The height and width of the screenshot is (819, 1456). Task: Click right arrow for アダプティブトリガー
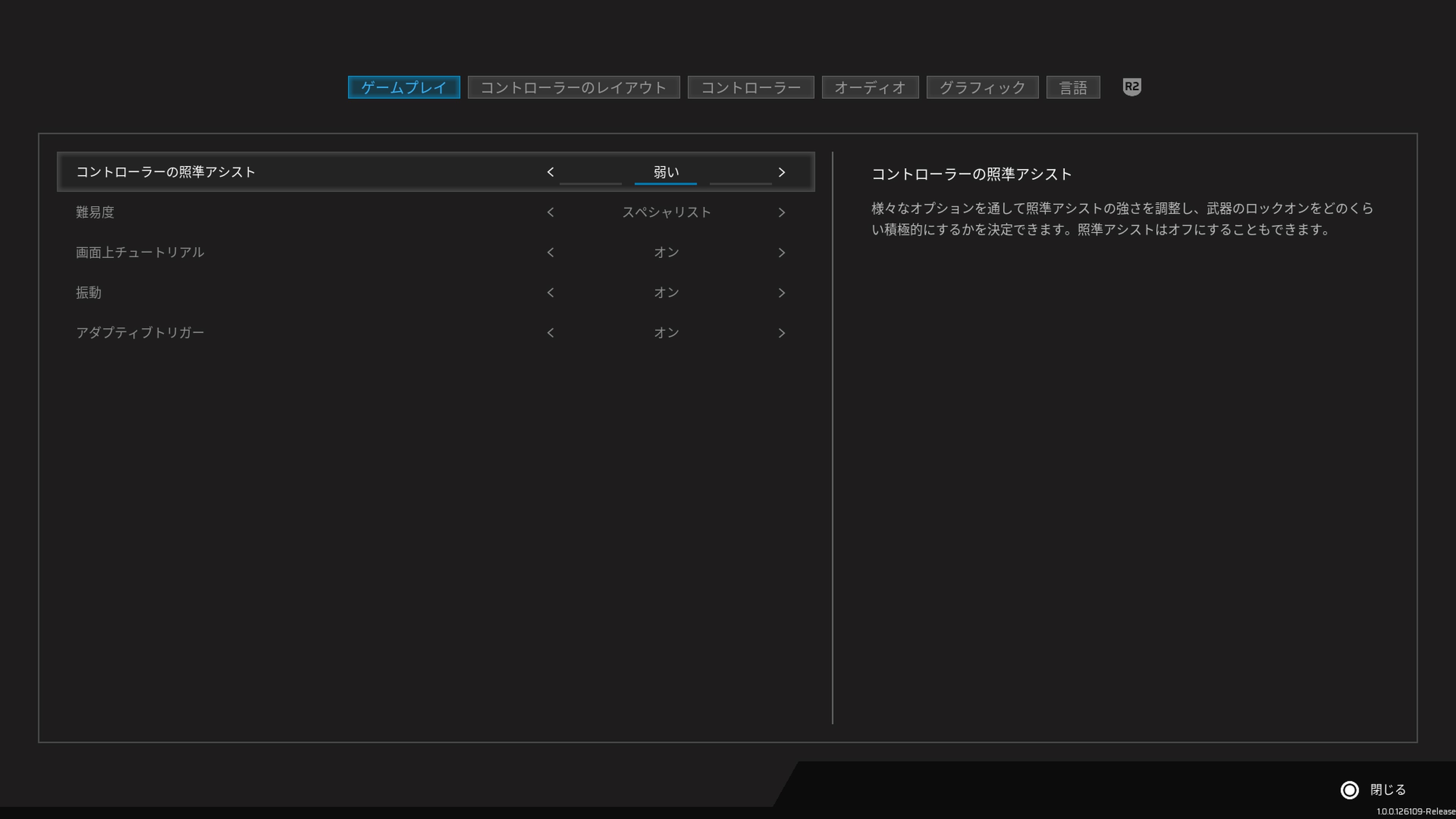(x=782, y=333)
